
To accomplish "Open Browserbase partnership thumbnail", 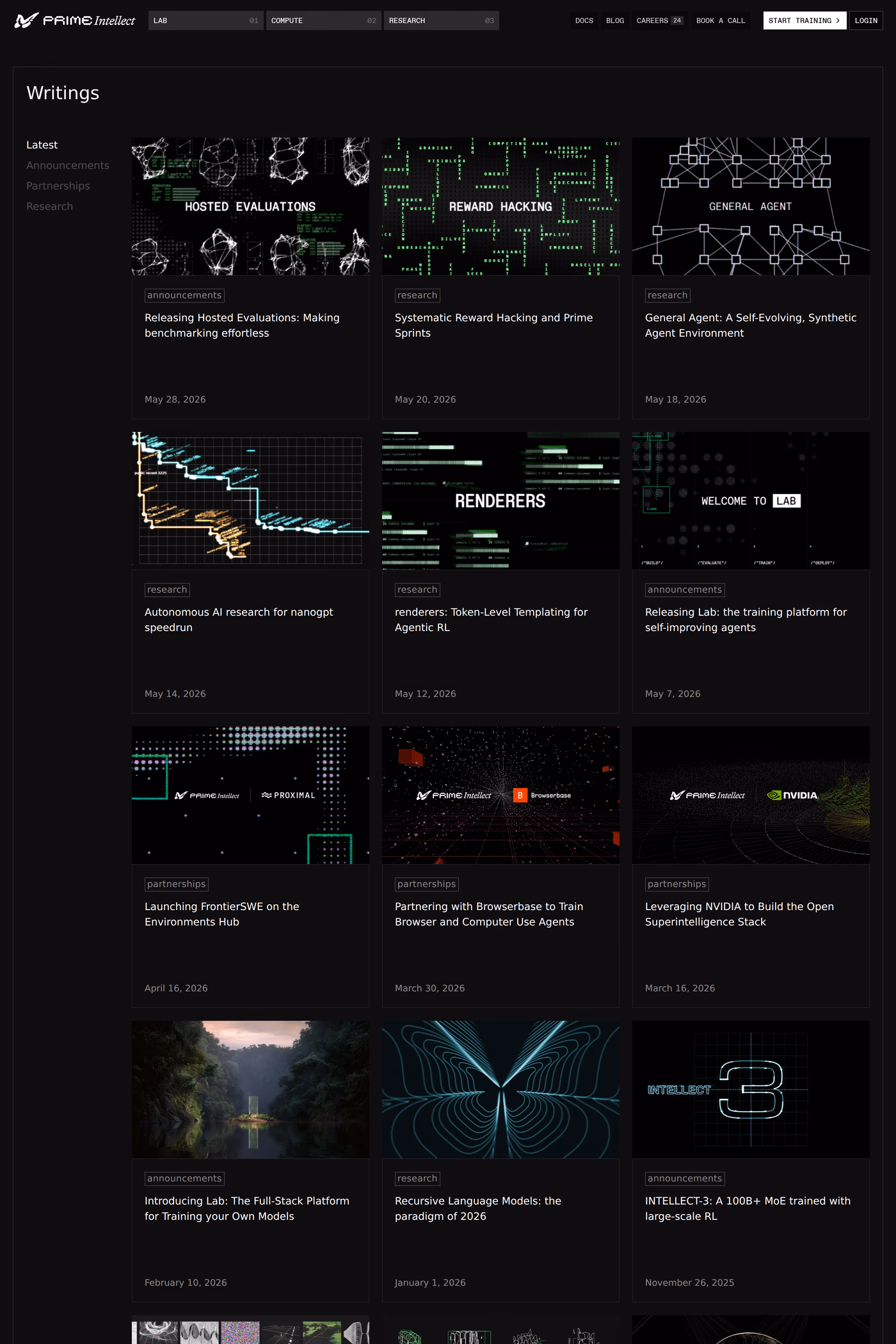I will coord(500,795).
